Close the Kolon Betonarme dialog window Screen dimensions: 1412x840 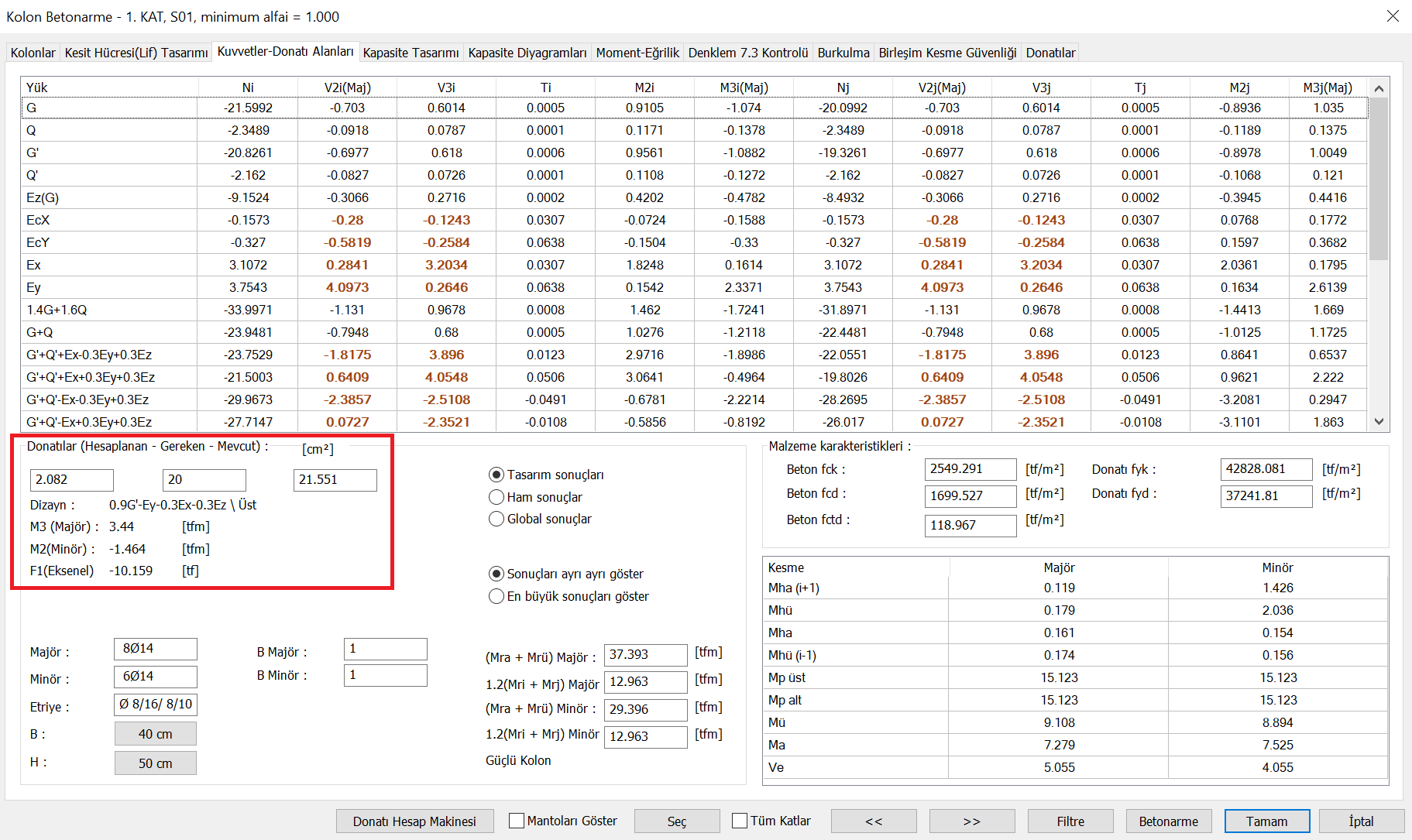click(x=1392, y=16)
